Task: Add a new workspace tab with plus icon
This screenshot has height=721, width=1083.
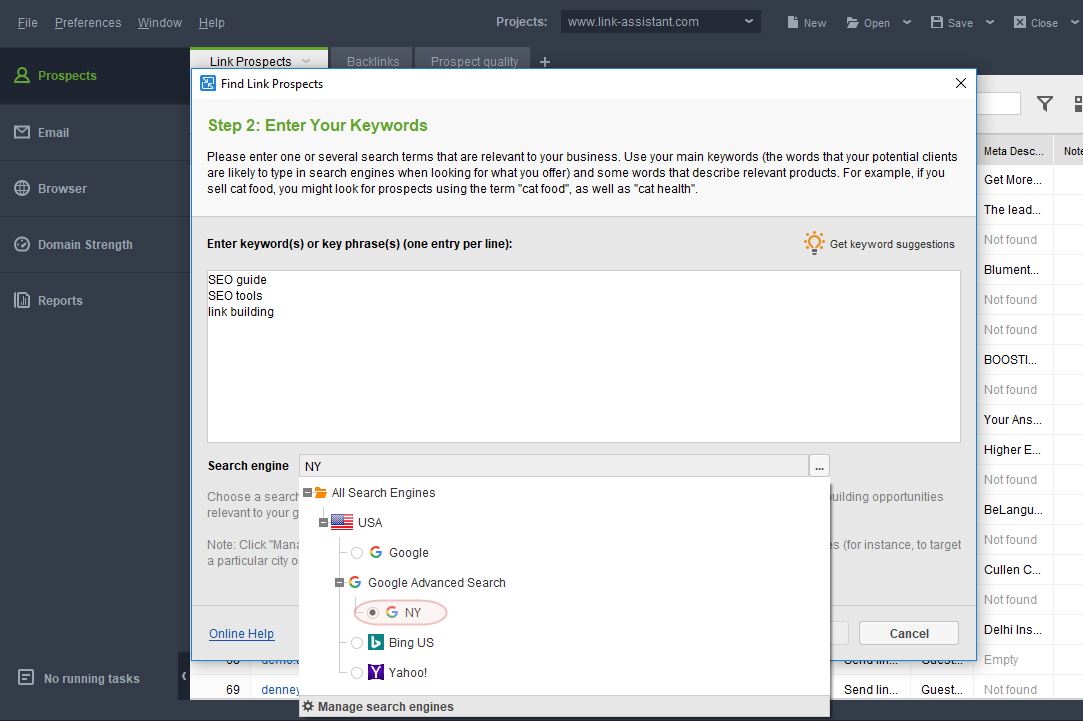Action: (x=545, y=62)
